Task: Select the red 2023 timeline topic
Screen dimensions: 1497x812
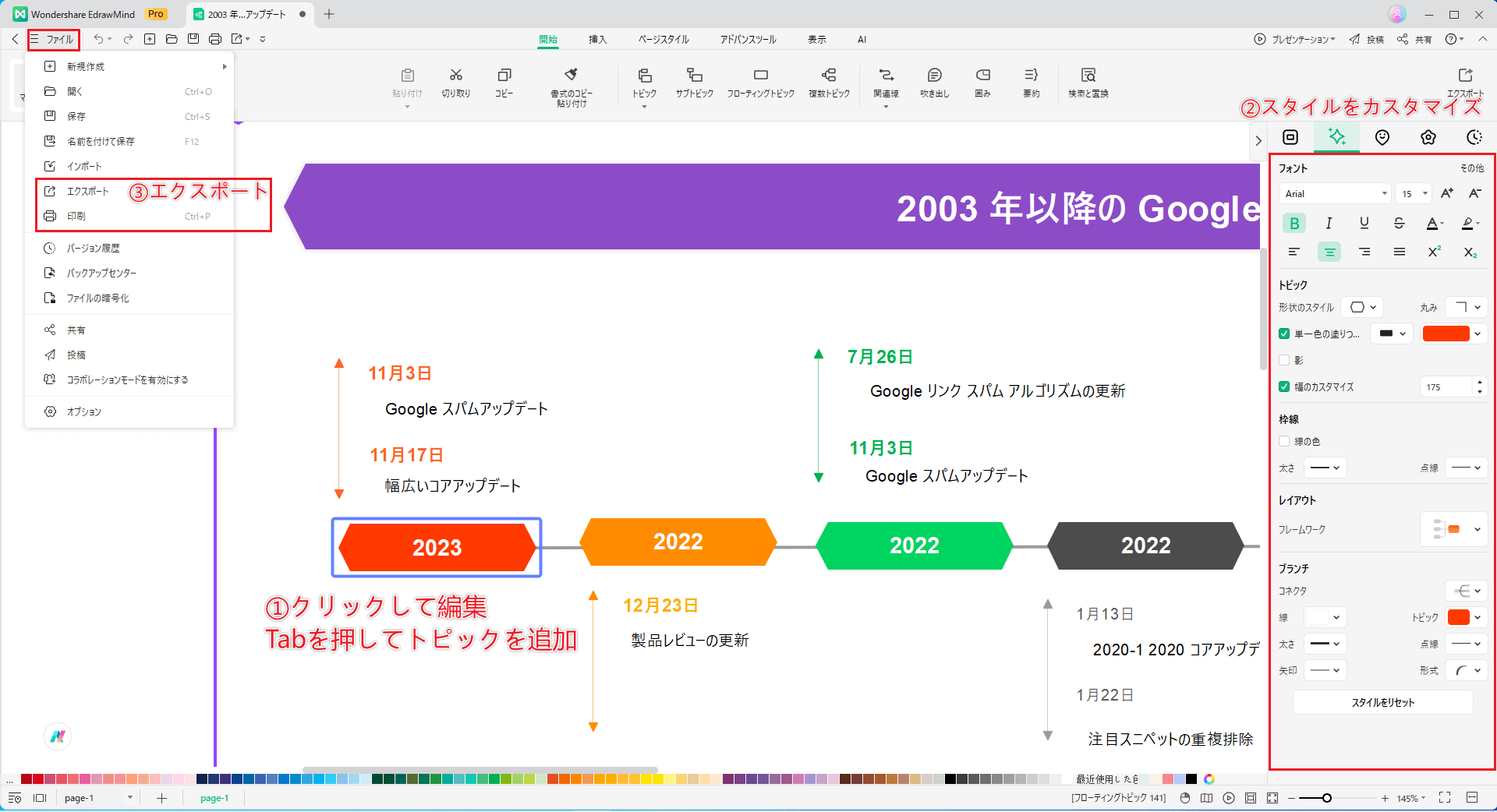Action: 437,547
